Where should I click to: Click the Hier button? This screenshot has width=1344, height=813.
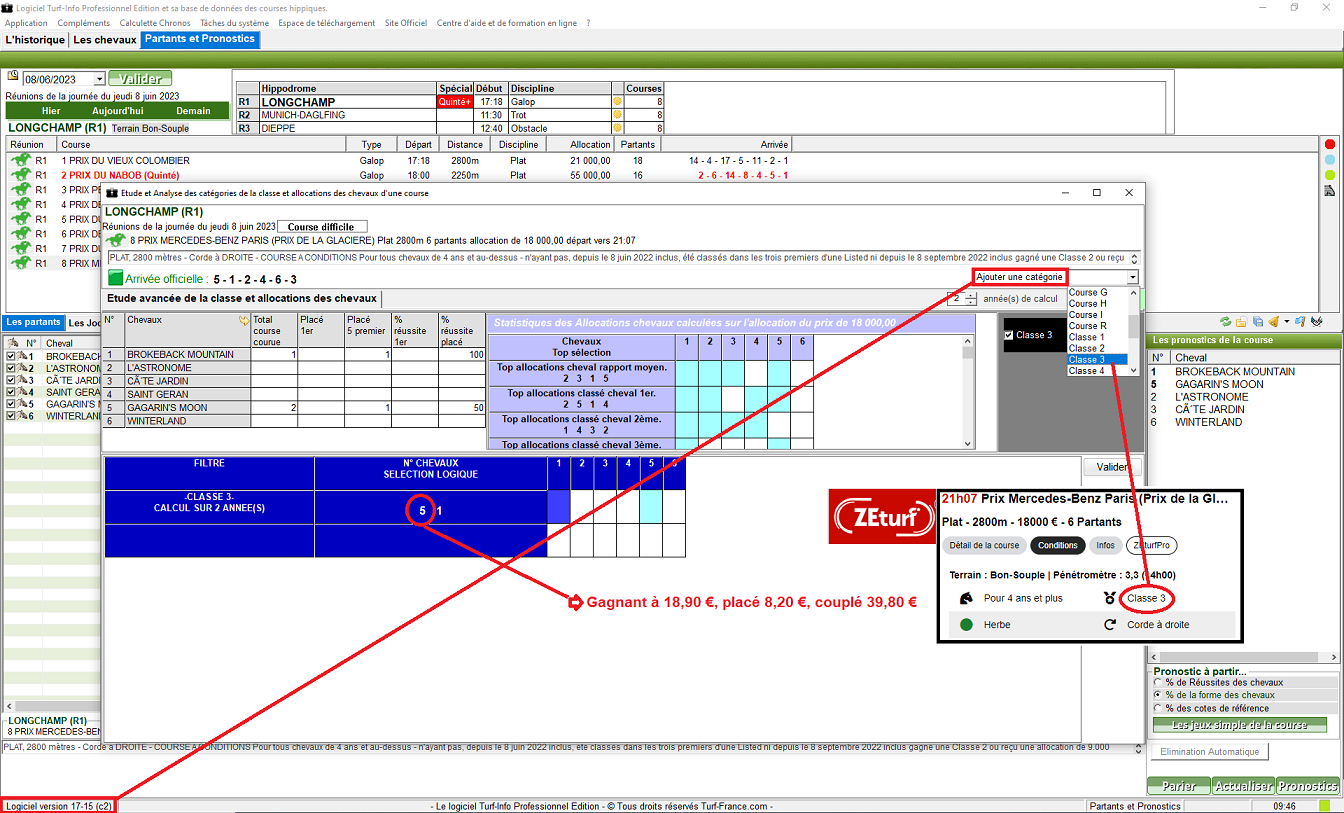click(50, 111)
